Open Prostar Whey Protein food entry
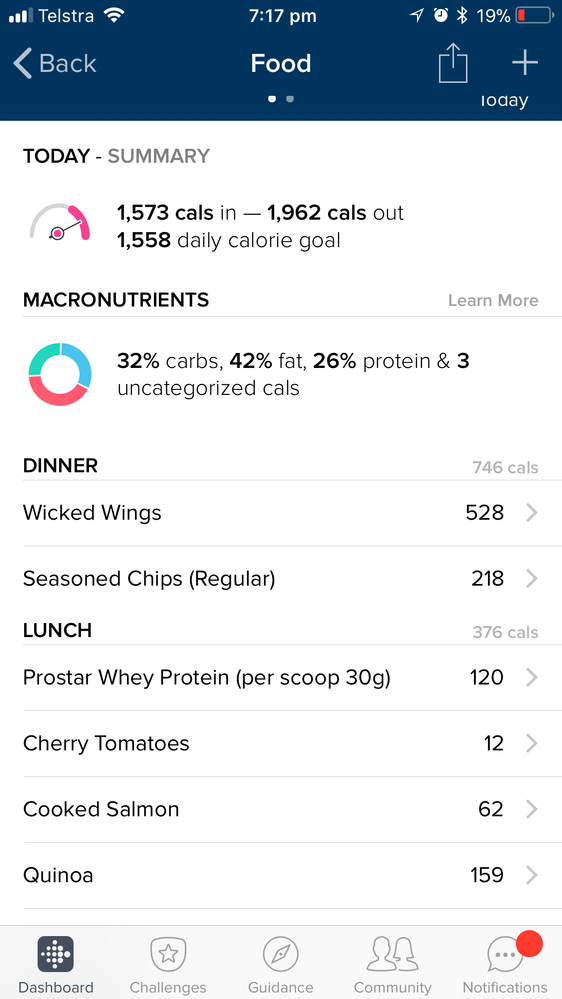 pyautogui.click(x=281, y=678)
